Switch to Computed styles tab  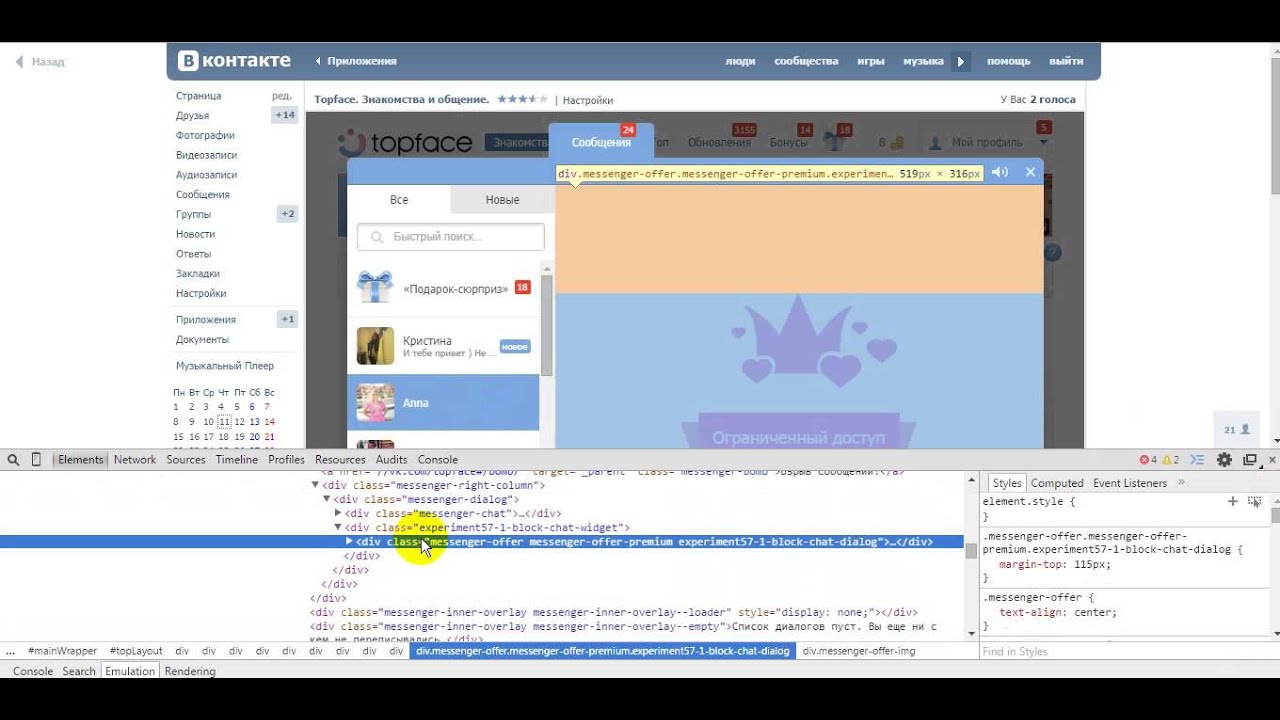(1057, 483)
